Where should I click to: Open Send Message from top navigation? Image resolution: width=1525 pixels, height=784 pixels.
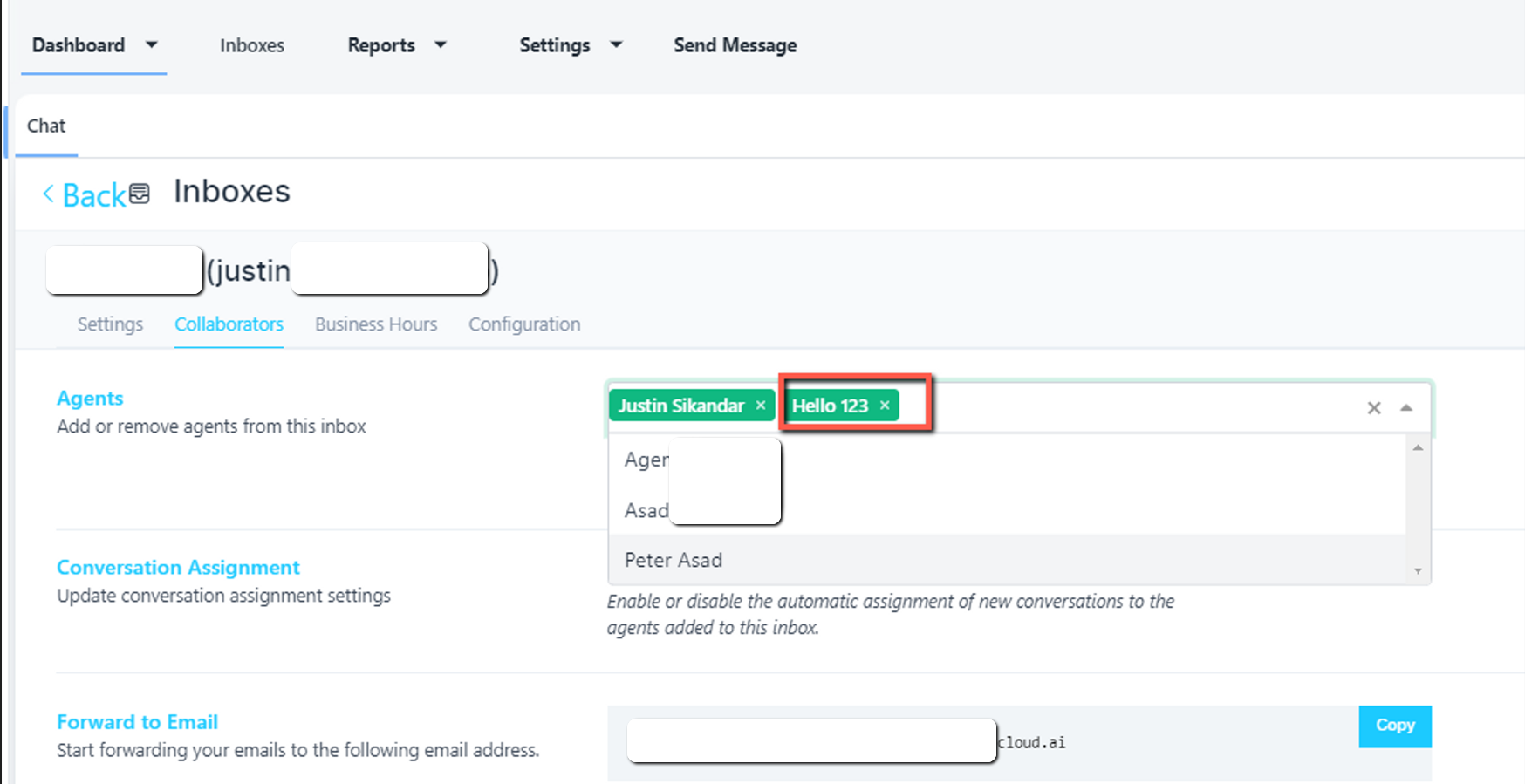(x=735, y=45)
